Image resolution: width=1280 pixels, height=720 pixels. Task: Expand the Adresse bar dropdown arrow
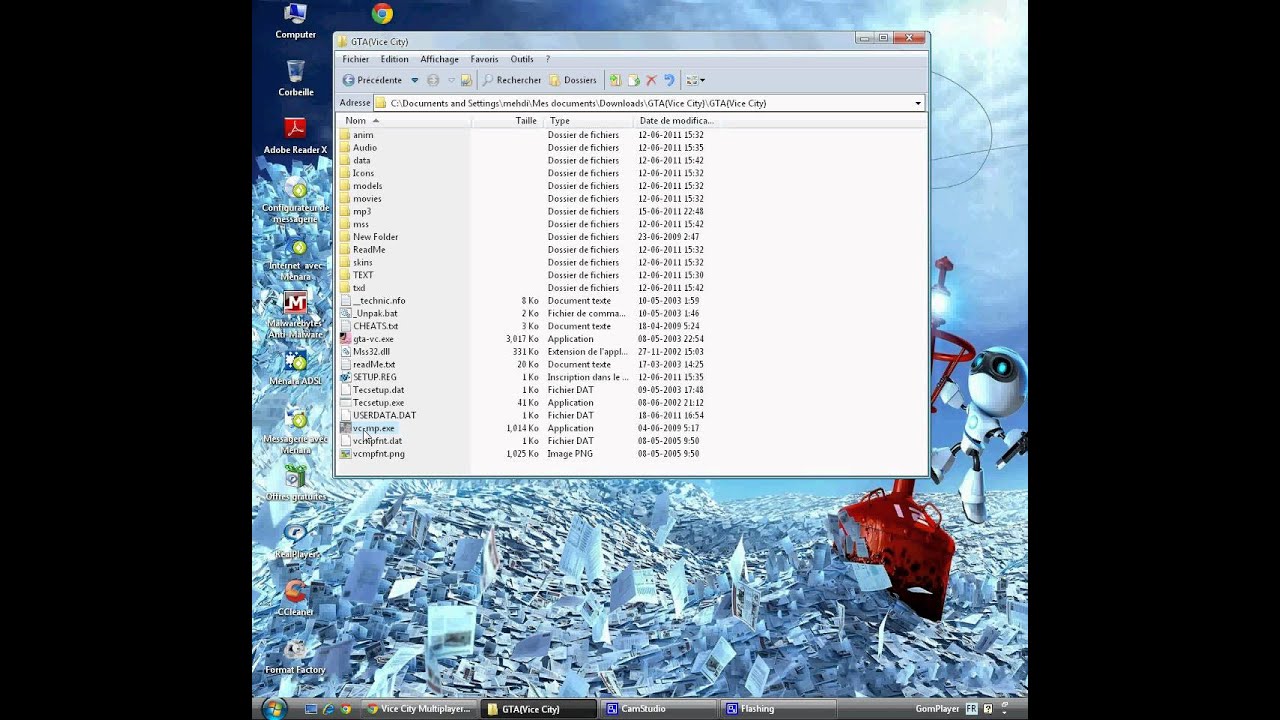pos(918,103)
